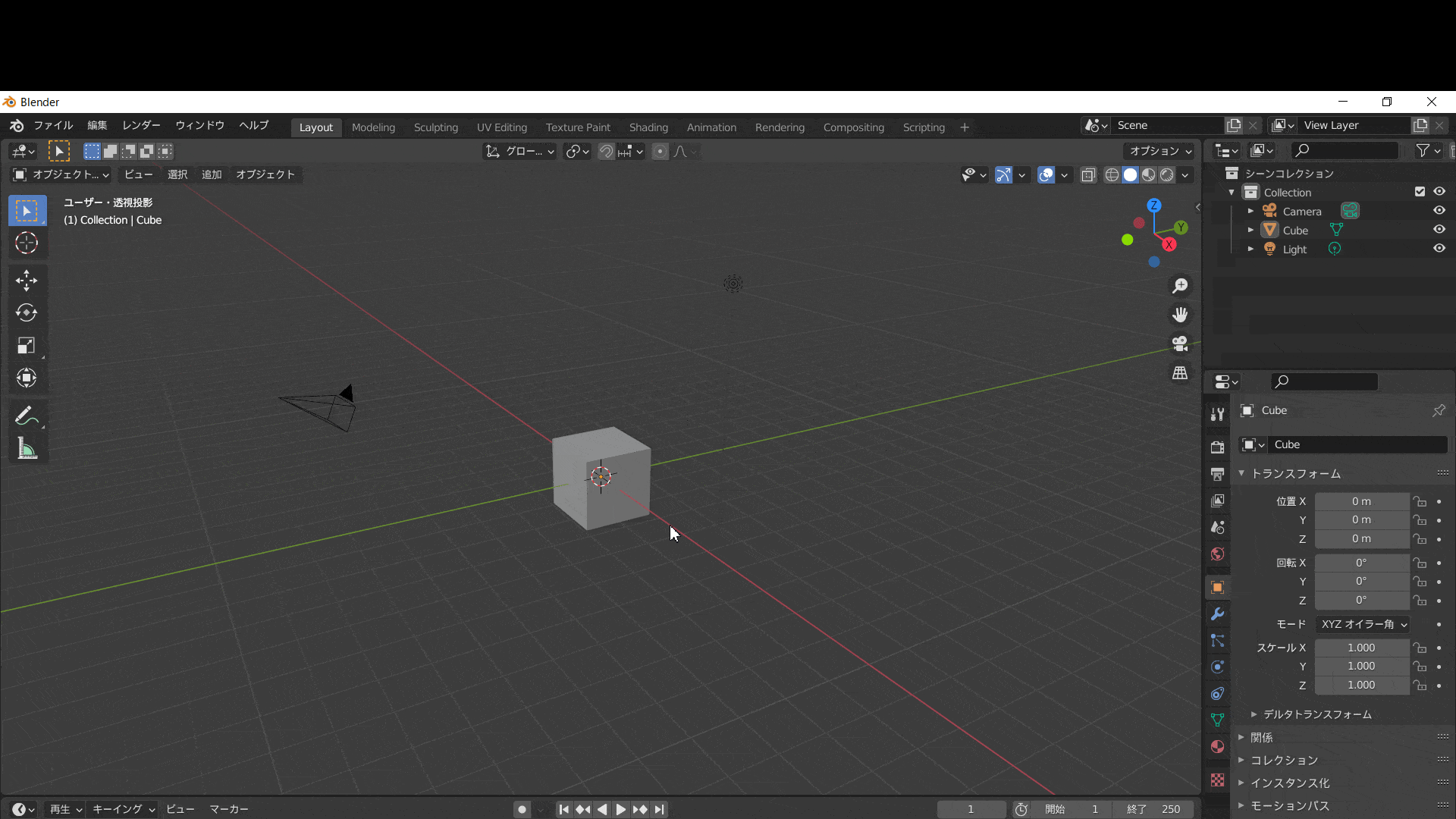
Task: Open the Particles properties tab
Action: point(1217,640)
